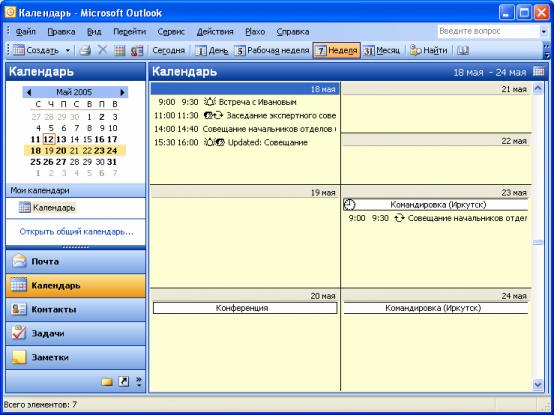
Task: Open the Shortcuts icon in navigation pane
Action: (x=123, y=382)
